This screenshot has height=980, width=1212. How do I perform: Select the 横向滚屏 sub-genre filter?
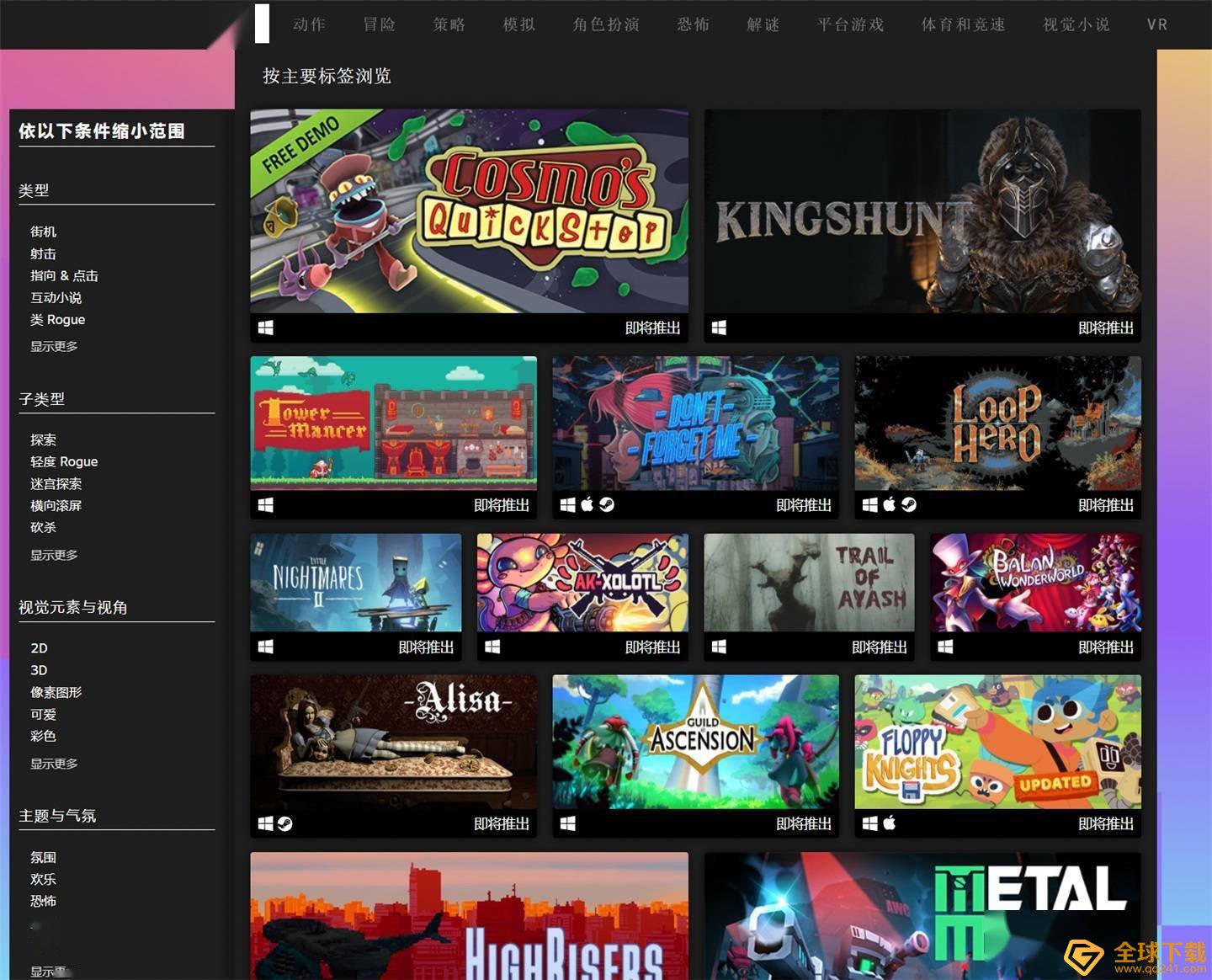pyautogui.click(x=56, y=505)
